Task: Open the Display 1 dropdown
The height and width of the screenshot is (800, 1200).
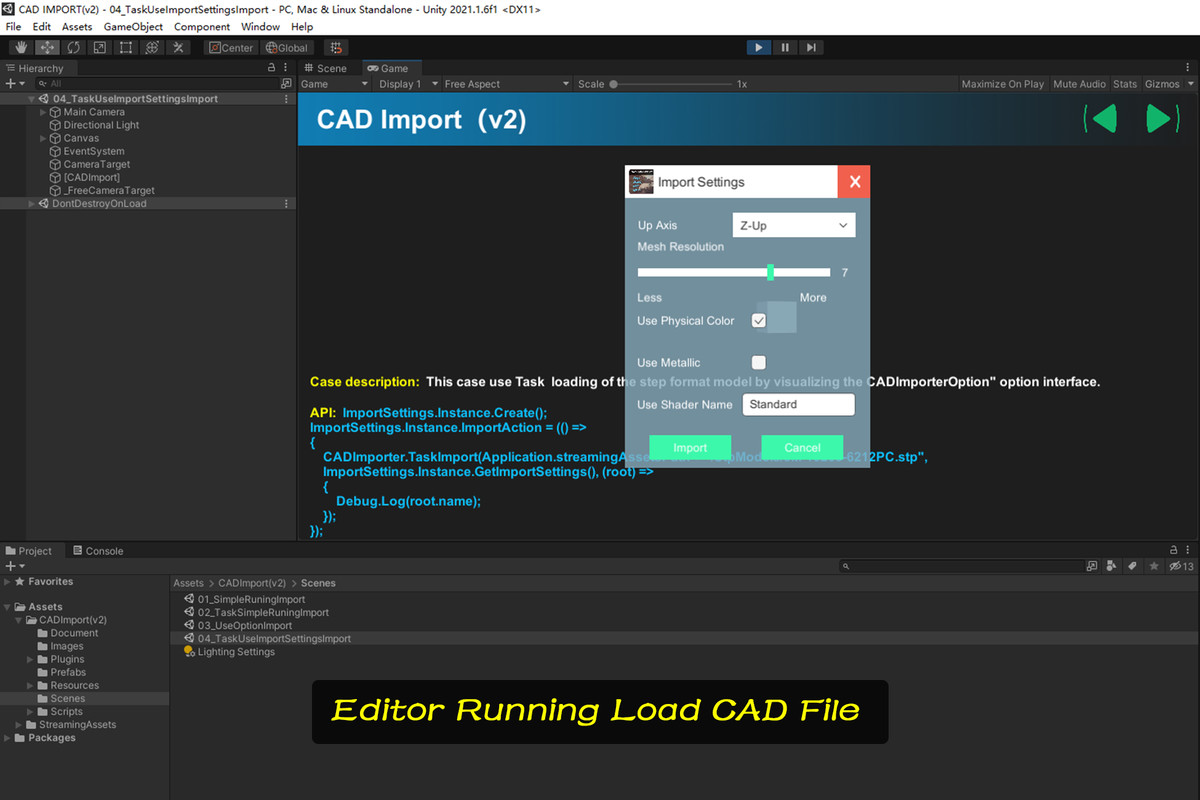Action: (x=408, y=84)
